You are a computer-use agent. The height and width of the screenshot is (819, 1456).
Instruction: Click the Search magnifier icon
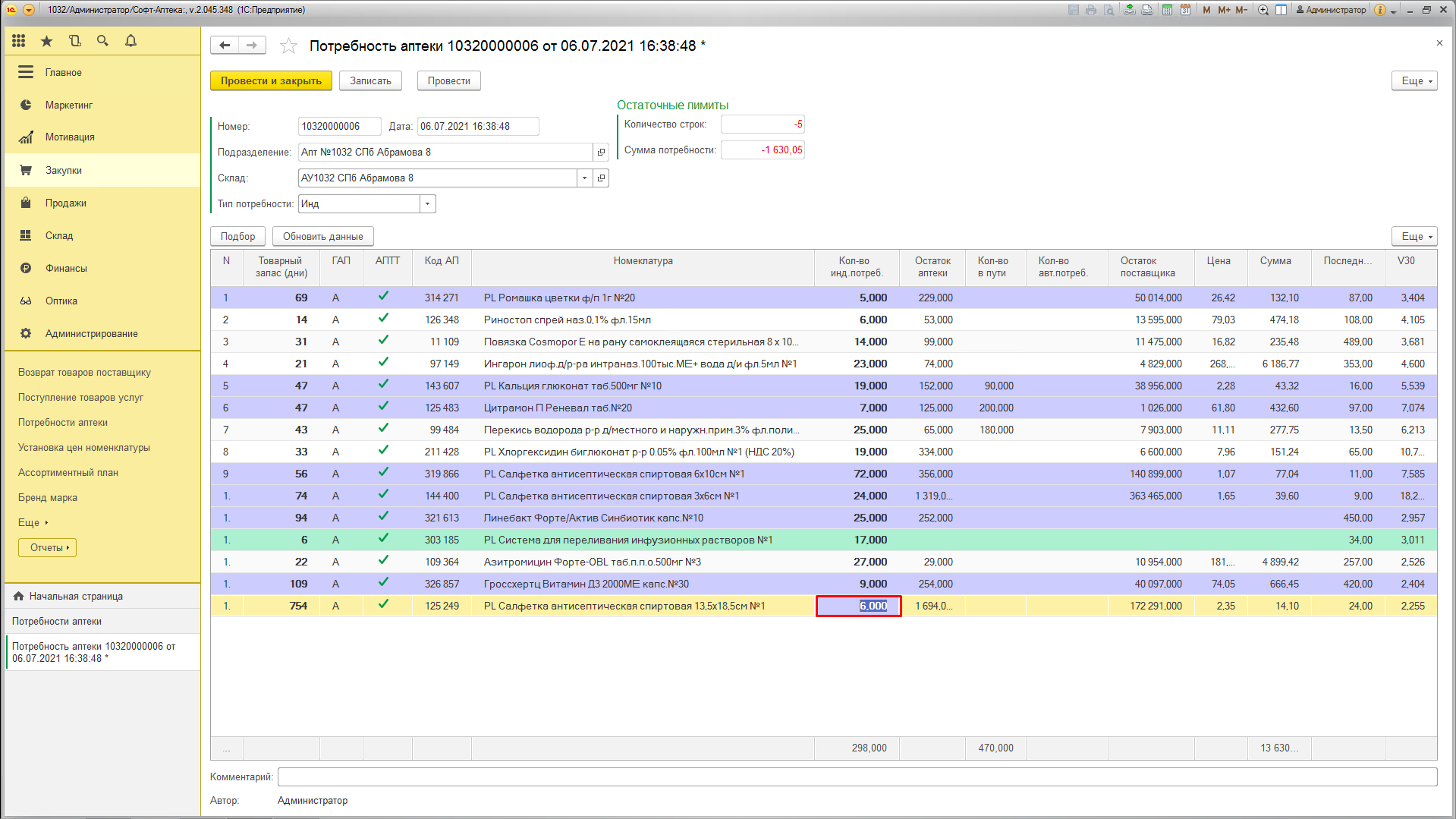102,41
